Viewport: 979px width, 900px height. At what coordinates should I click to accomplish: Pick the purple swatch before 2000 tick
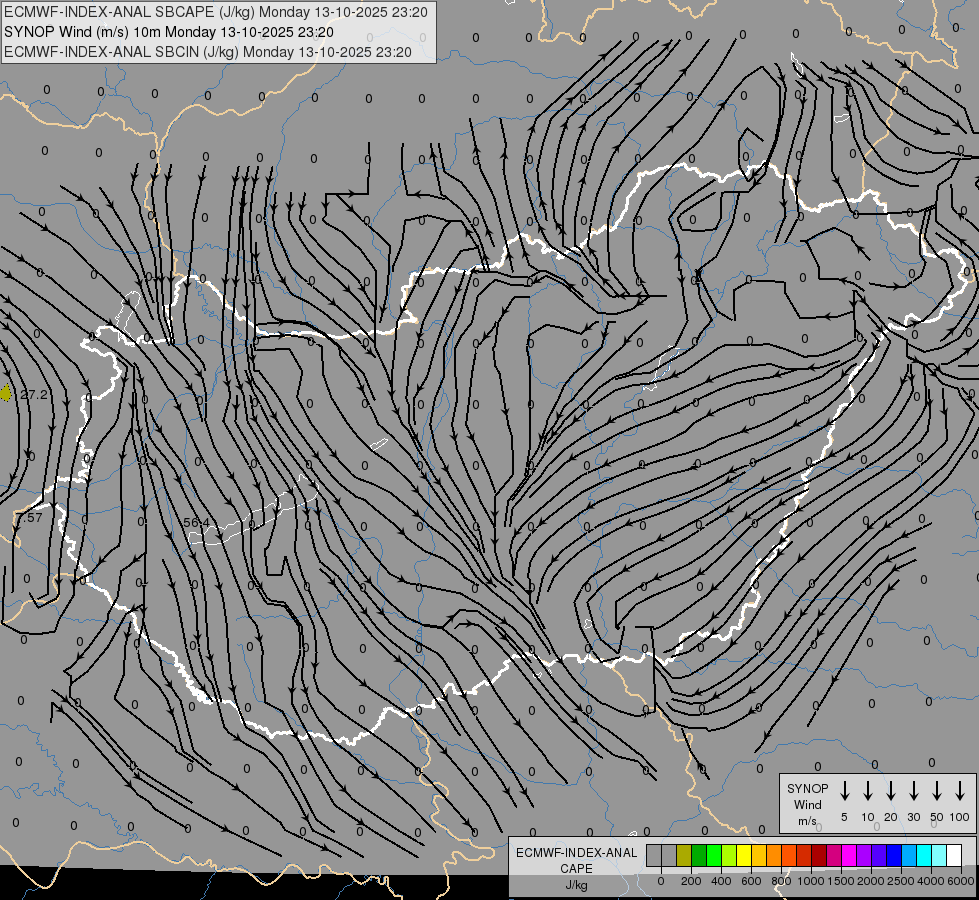coord(865,855)
